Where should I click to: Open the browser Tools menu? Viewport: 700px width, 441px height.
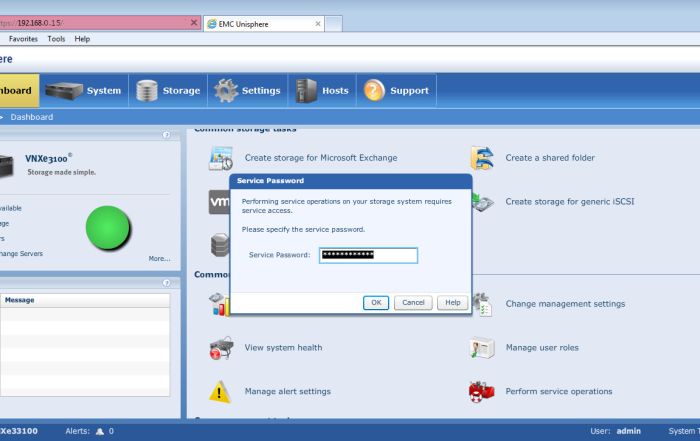tap(56, 39)
